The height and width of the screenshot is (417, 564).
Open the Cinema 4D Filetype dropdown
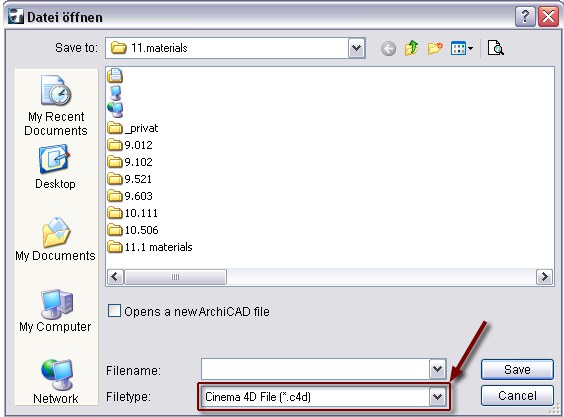pyautogui.click(x=437, y=396)
